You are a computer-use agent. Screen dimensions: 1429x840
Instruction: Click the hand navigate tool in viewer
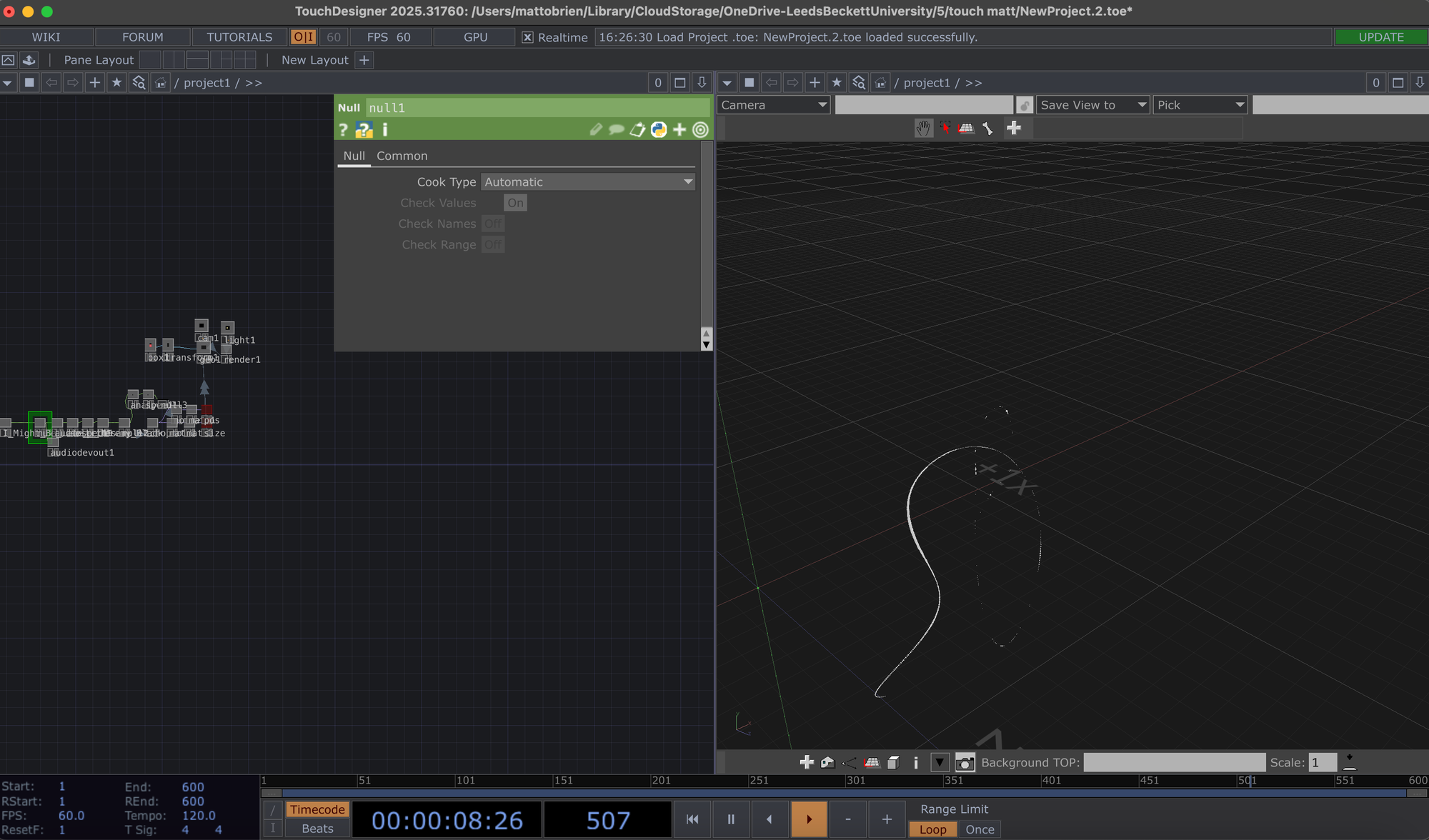pos(923,129)
